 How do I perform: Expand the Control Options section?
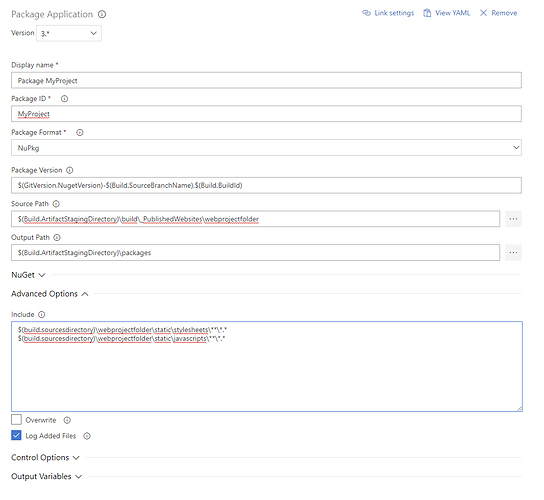click(45, 458)
